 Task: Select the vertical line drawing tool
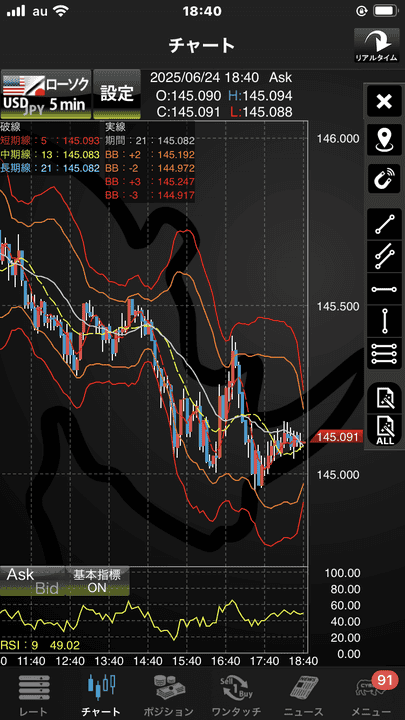click(x=384, y=321)
